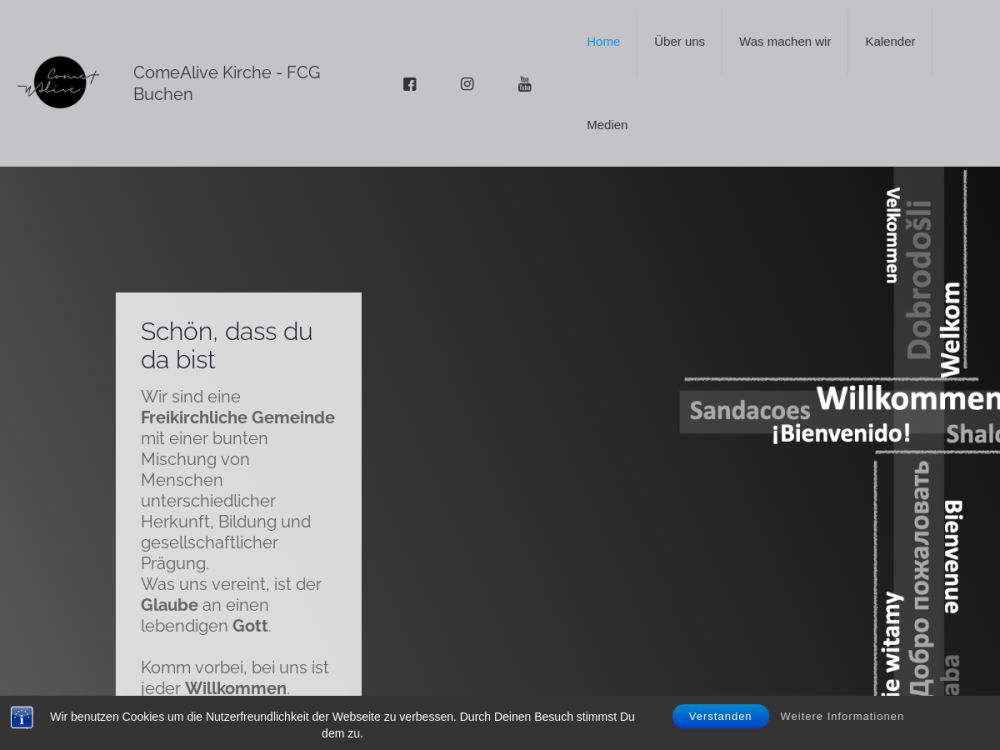Open the church's Facebook page icon
This screenshot has width=1000, height=750.
[x=410, y=84]
